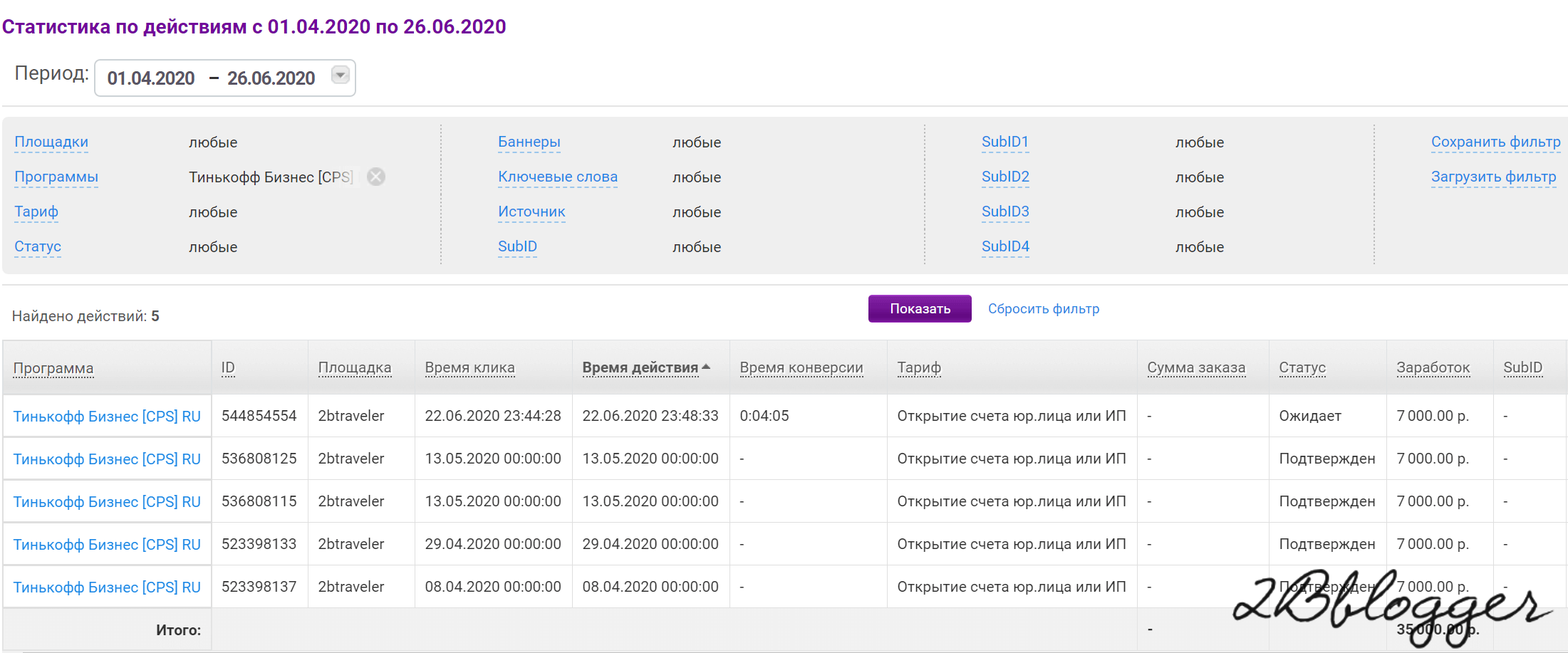Sort table by Статус column header
The height and width of the screenshot is (653, 1568).
1302,367
